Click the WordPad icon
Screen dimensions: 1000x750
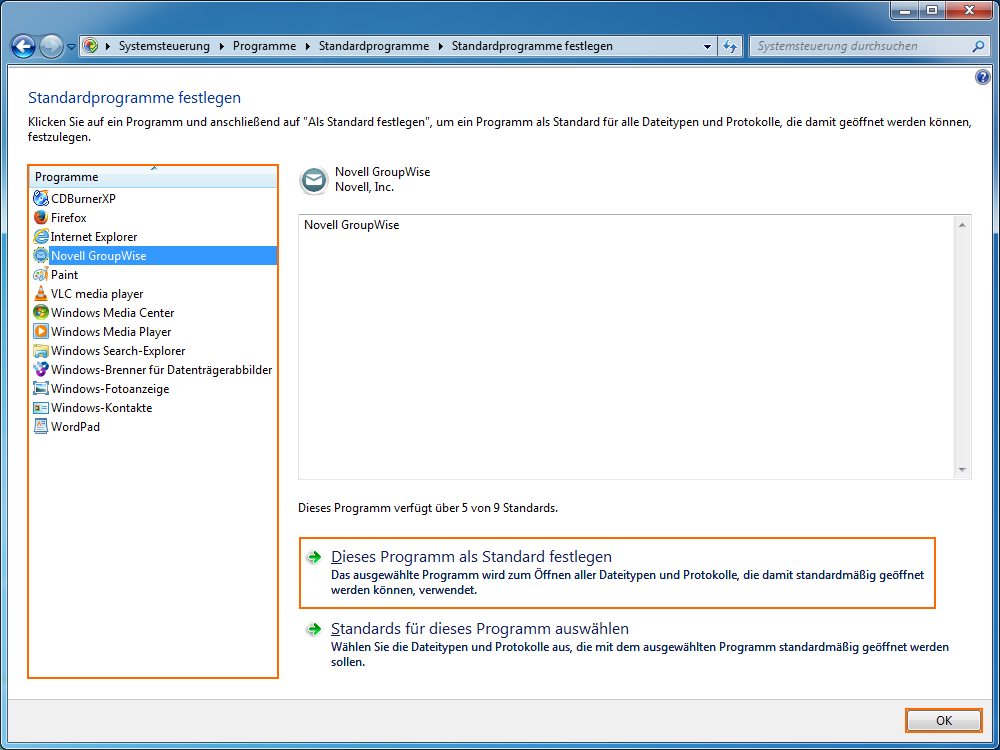click(x=41, y=427)
